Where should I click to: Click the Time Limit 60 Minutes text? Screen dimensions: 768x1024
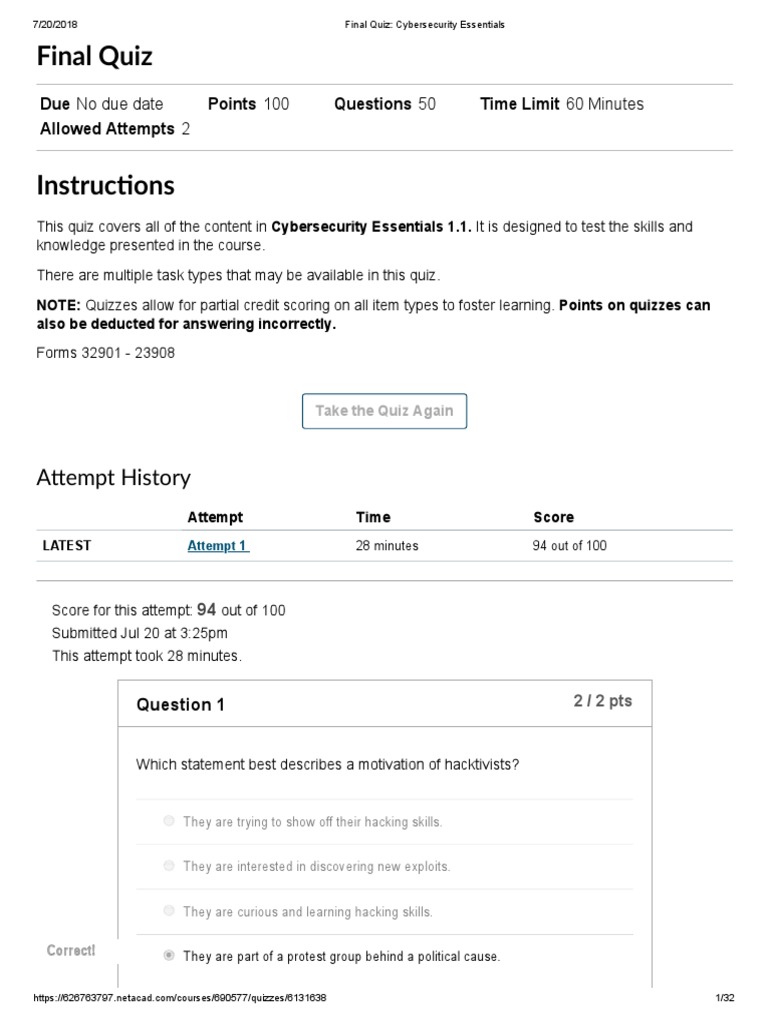(562, 104)
